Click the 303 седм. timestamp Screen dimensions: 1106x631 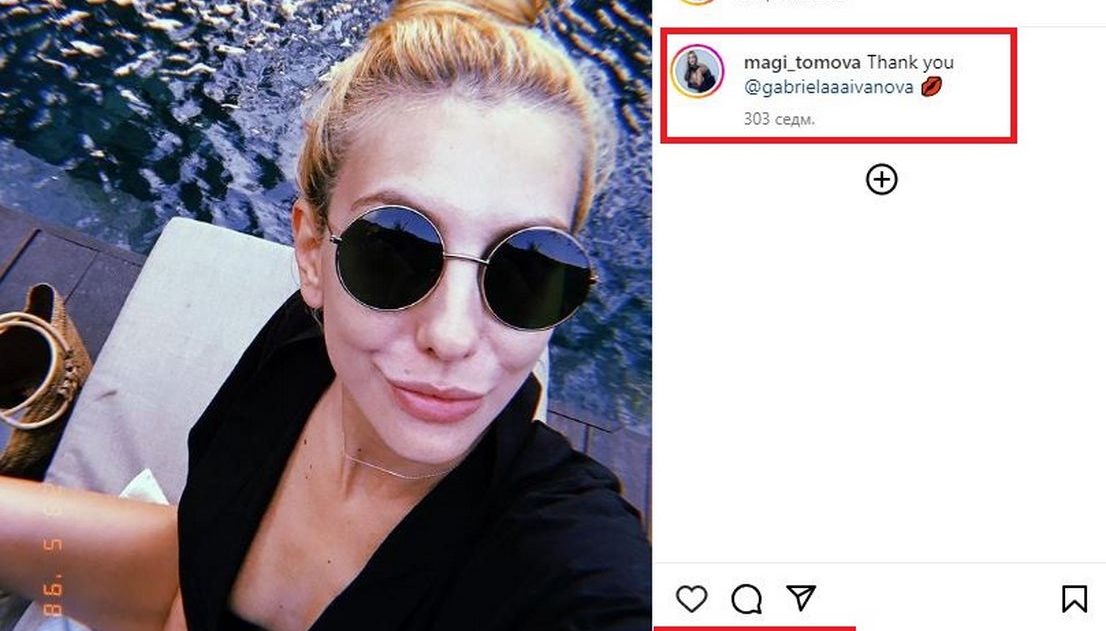[779, 119]
